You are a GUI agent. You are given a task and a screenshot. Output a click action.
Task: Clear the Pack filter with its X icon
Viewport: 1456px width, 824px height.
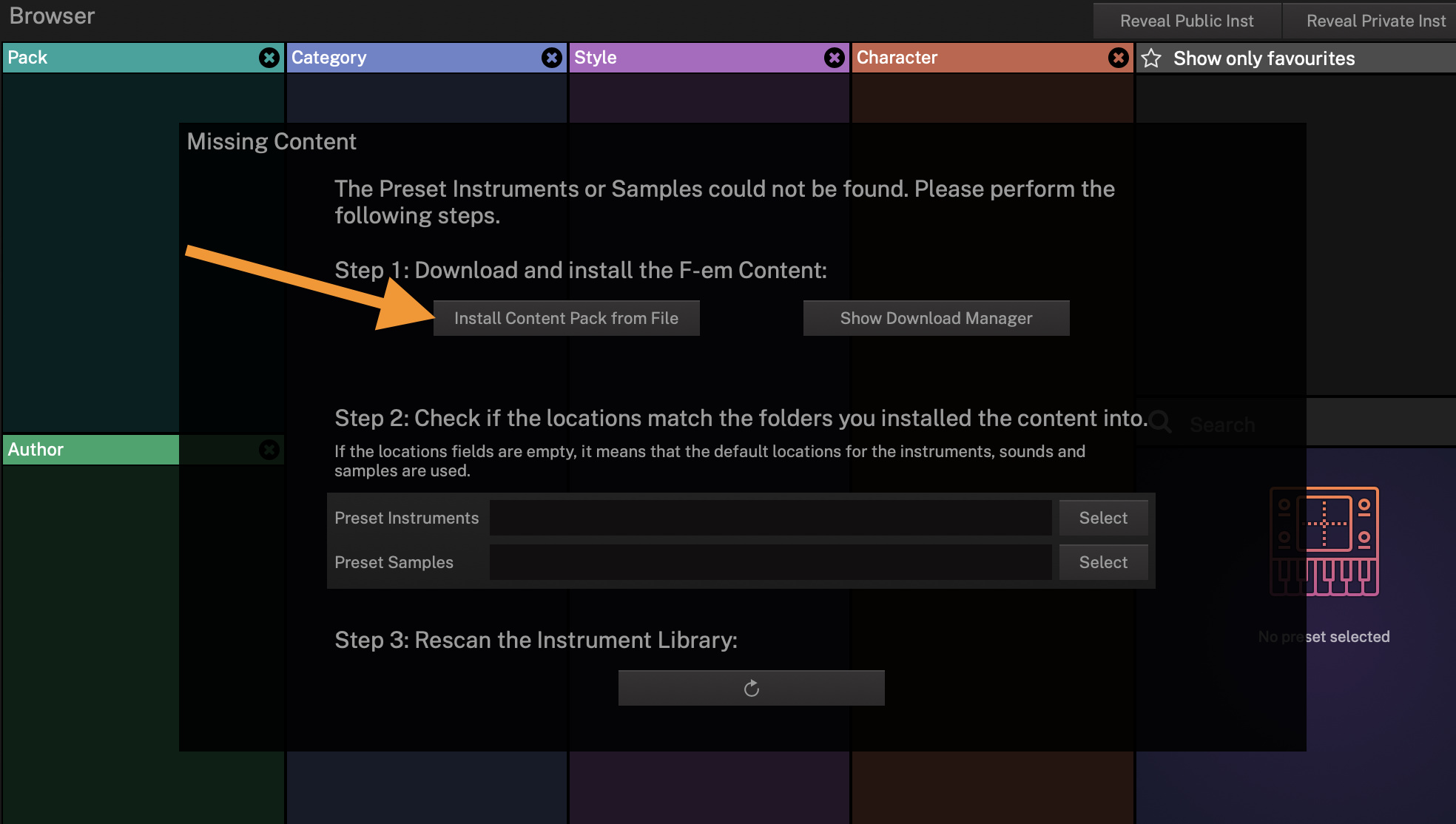point(269,58)
